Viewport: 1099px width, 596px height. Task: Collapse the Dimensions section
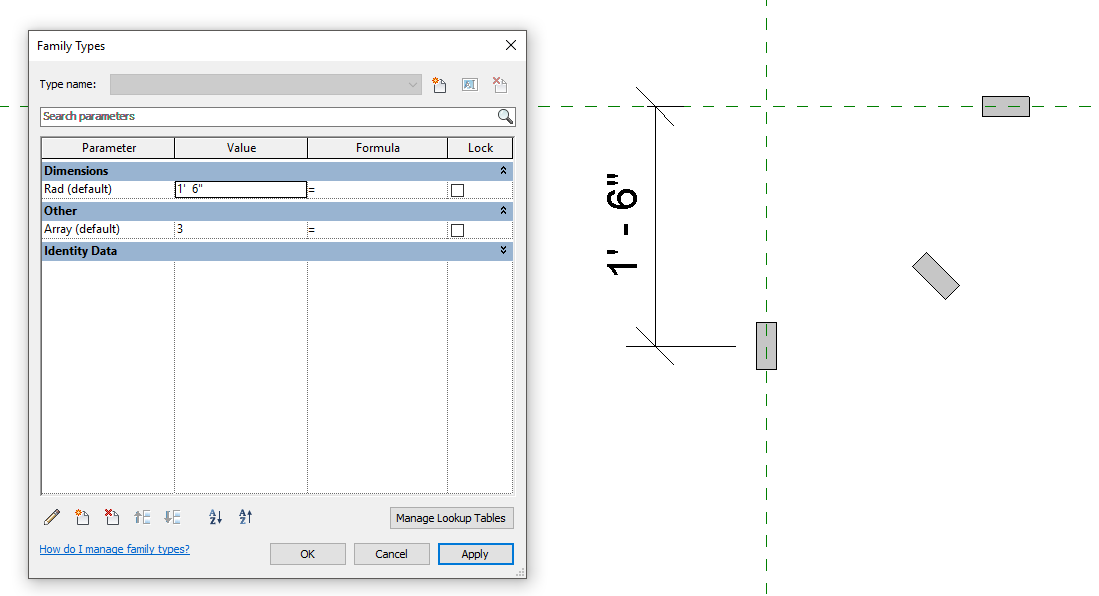(x=501, y=170)
